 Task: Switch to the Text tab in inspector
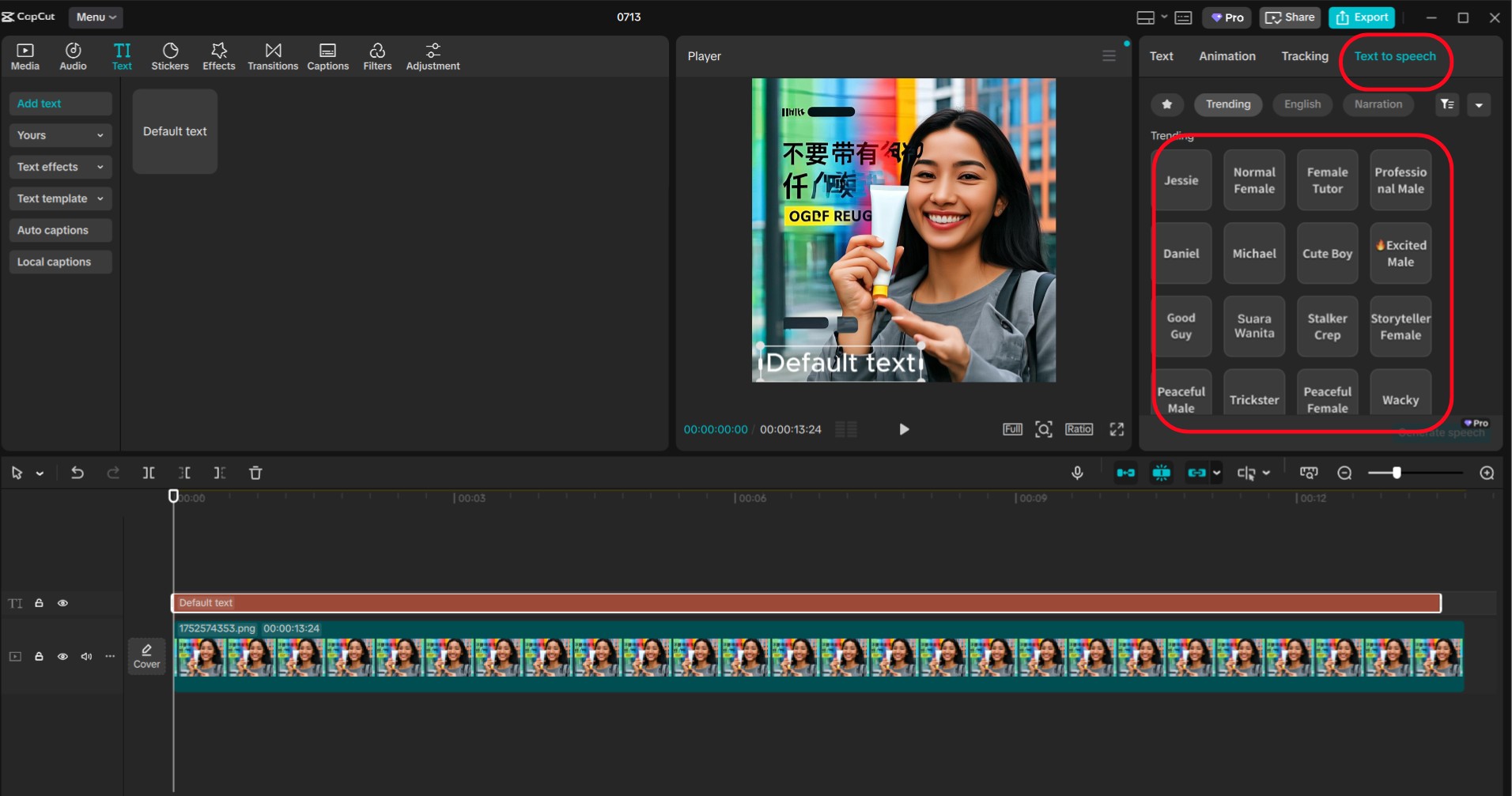(x=1161, y=56)
